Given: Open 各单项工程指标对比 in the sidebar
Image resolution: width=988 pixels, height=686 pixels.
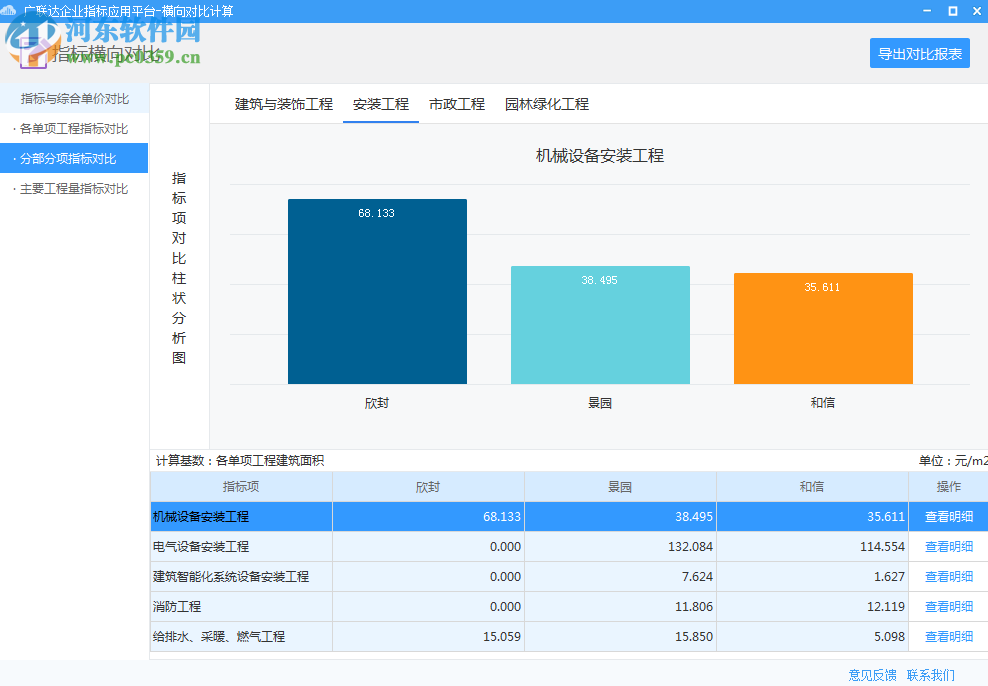Looking at the screenshot, I should click(x=74, y=128).
